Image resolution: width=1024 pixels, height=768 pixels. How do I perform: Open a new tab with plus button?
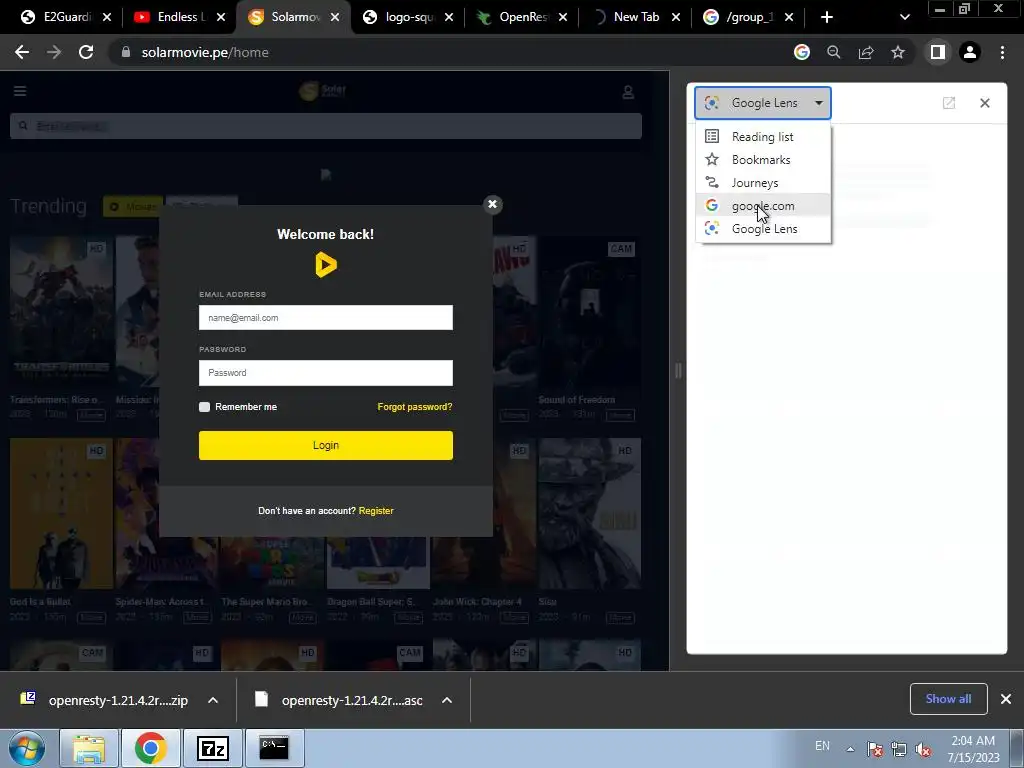[x=827, y=17]
